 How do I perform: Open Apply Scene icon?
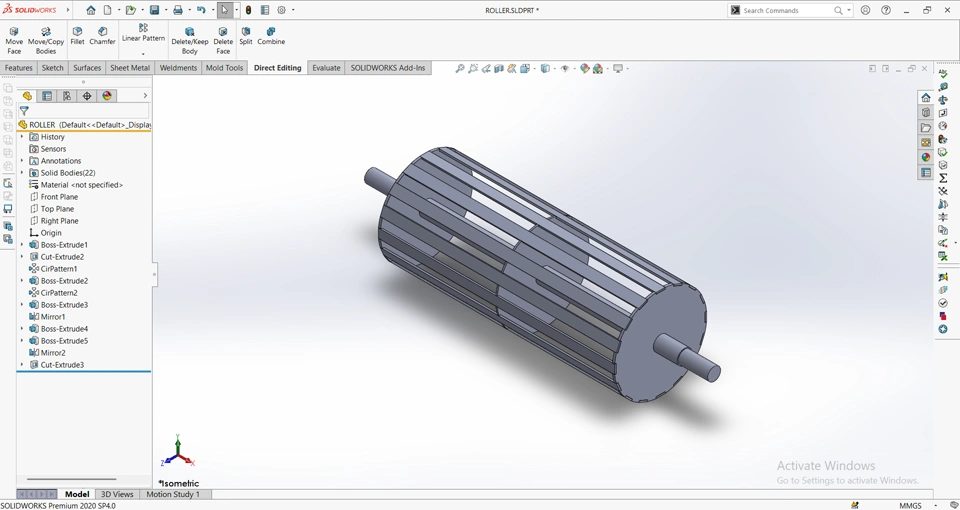tap(598, 69)
